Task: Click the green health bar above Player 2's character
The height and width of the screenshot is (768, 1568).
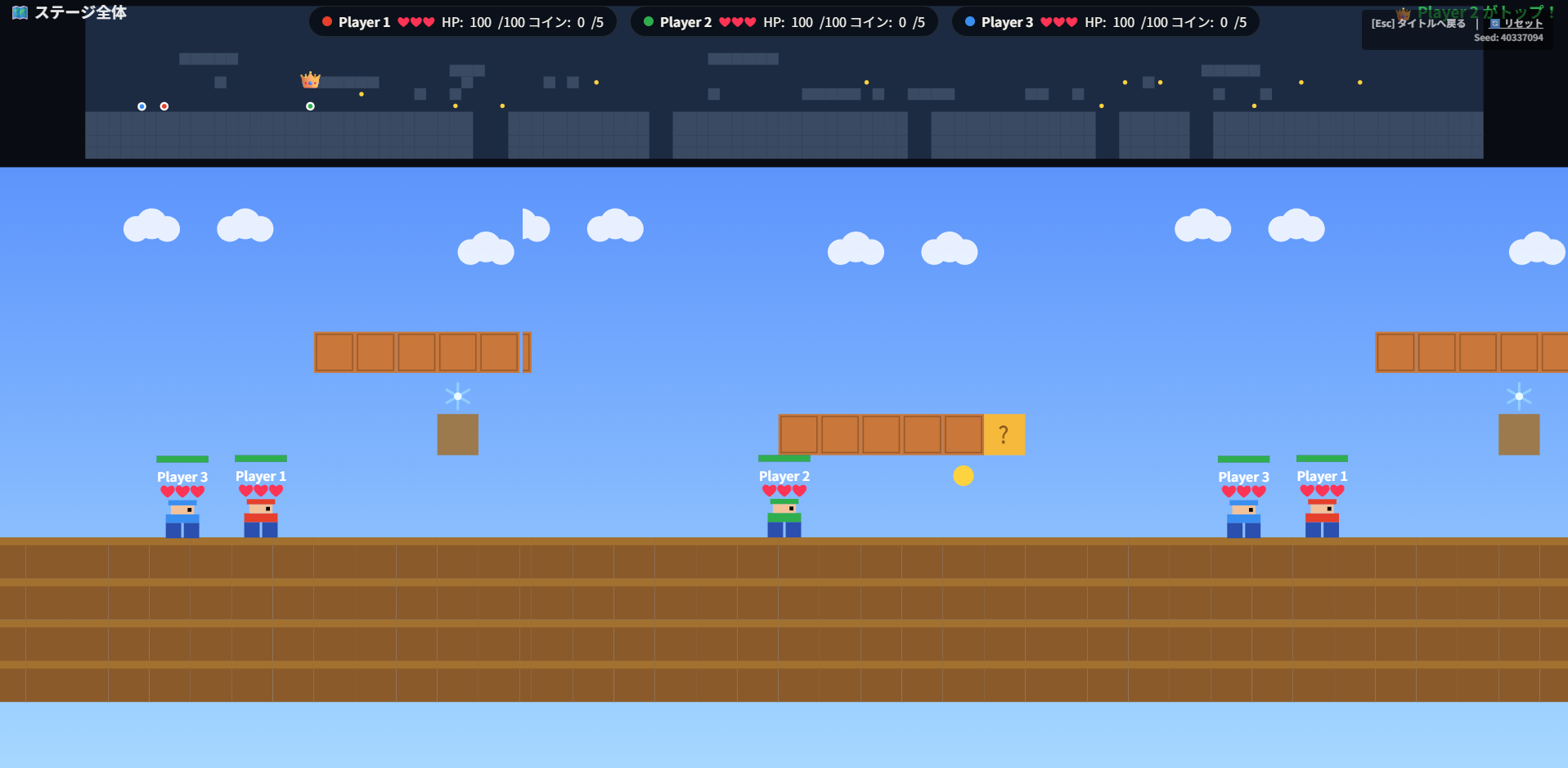Action: tap(784, 458)
